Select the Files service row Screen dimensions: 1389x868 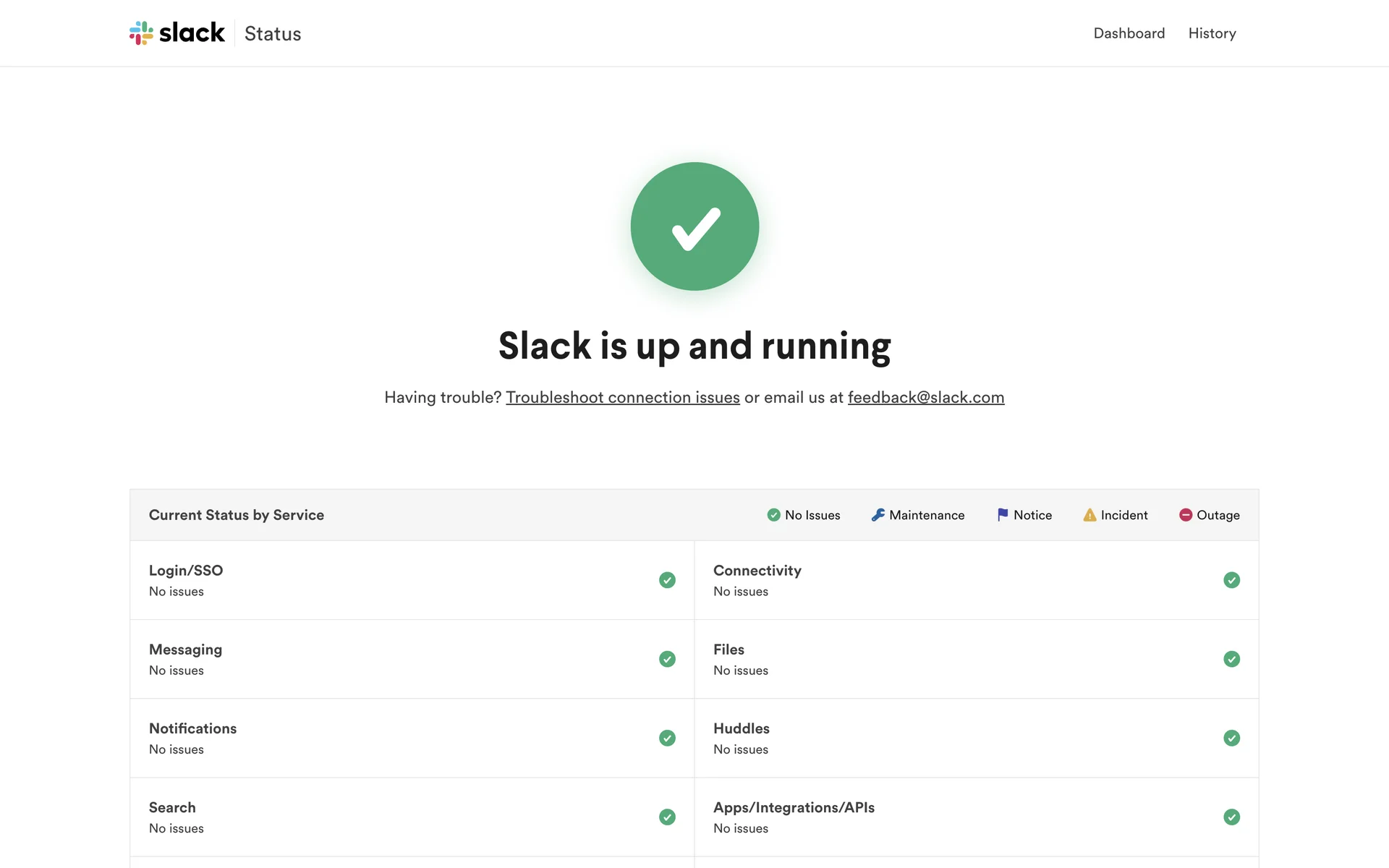(x=976, y=659)
